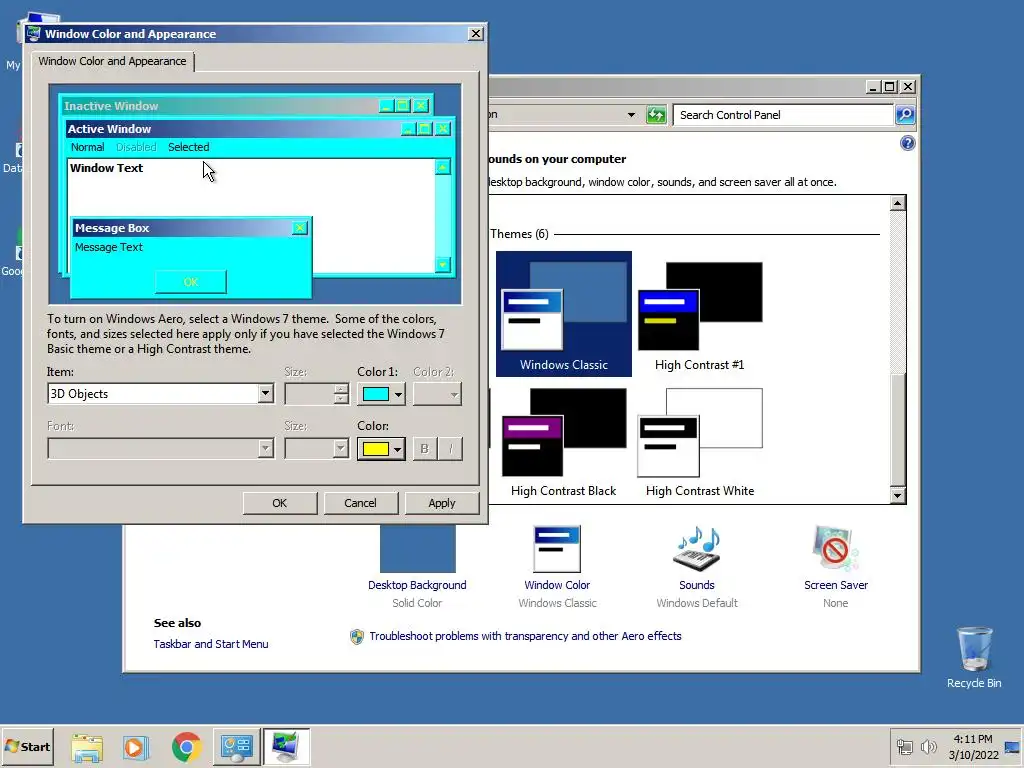The height and width of the screenshot is (768, 1024).
Task: Select the High Contrast #1 theme
Action: point(699,313)
